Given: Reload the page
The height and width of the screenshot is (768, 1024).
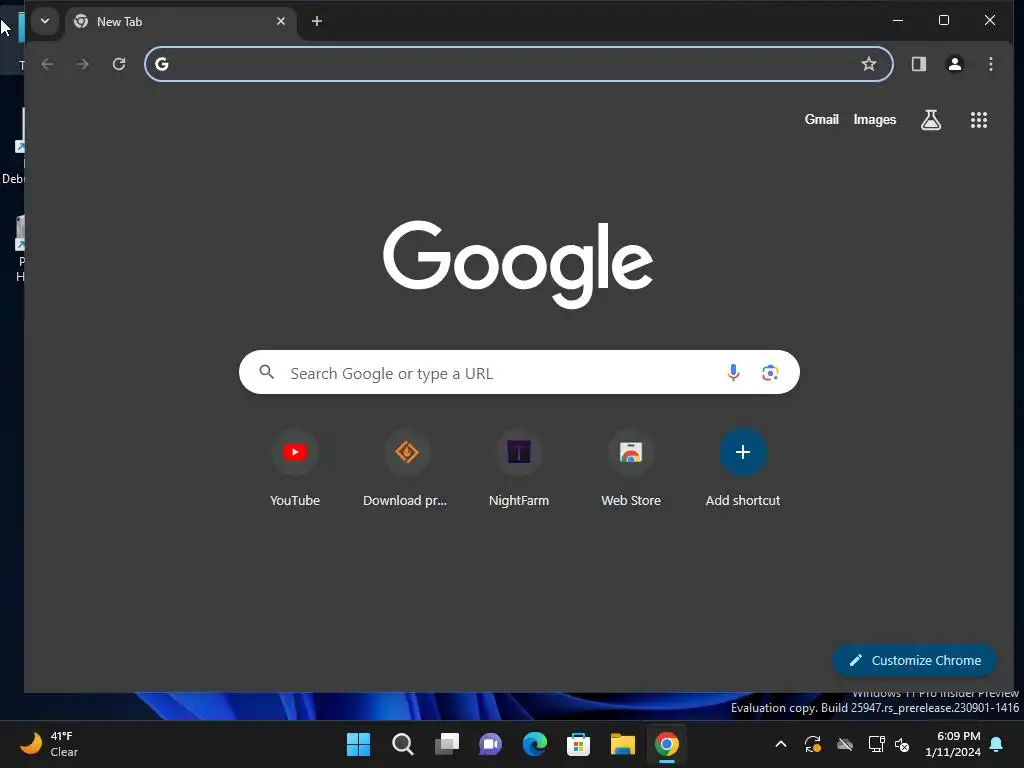Looking at the screenshot, I should click(119, 64).
